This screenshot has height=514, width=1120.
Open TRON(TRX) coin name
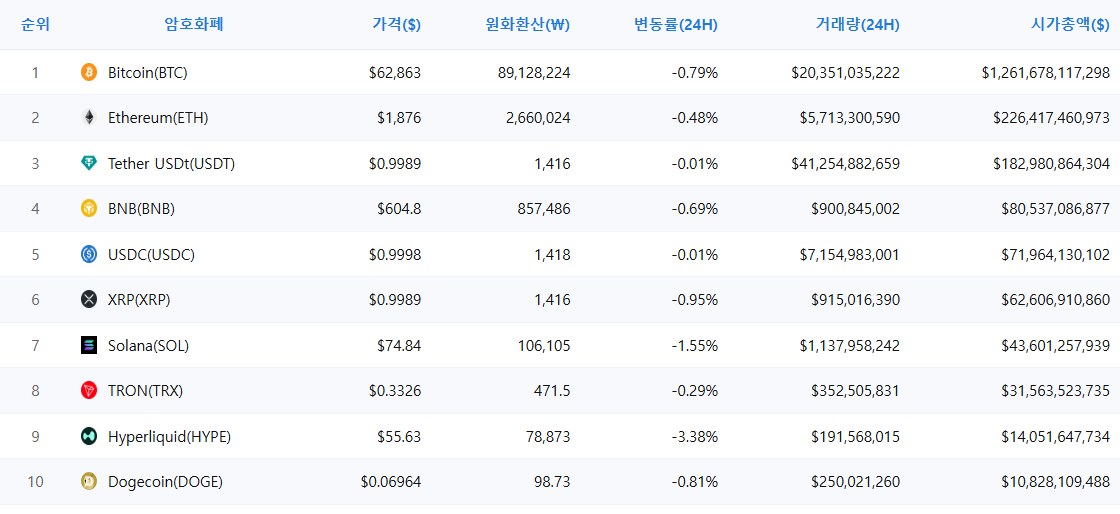[146, 390]
